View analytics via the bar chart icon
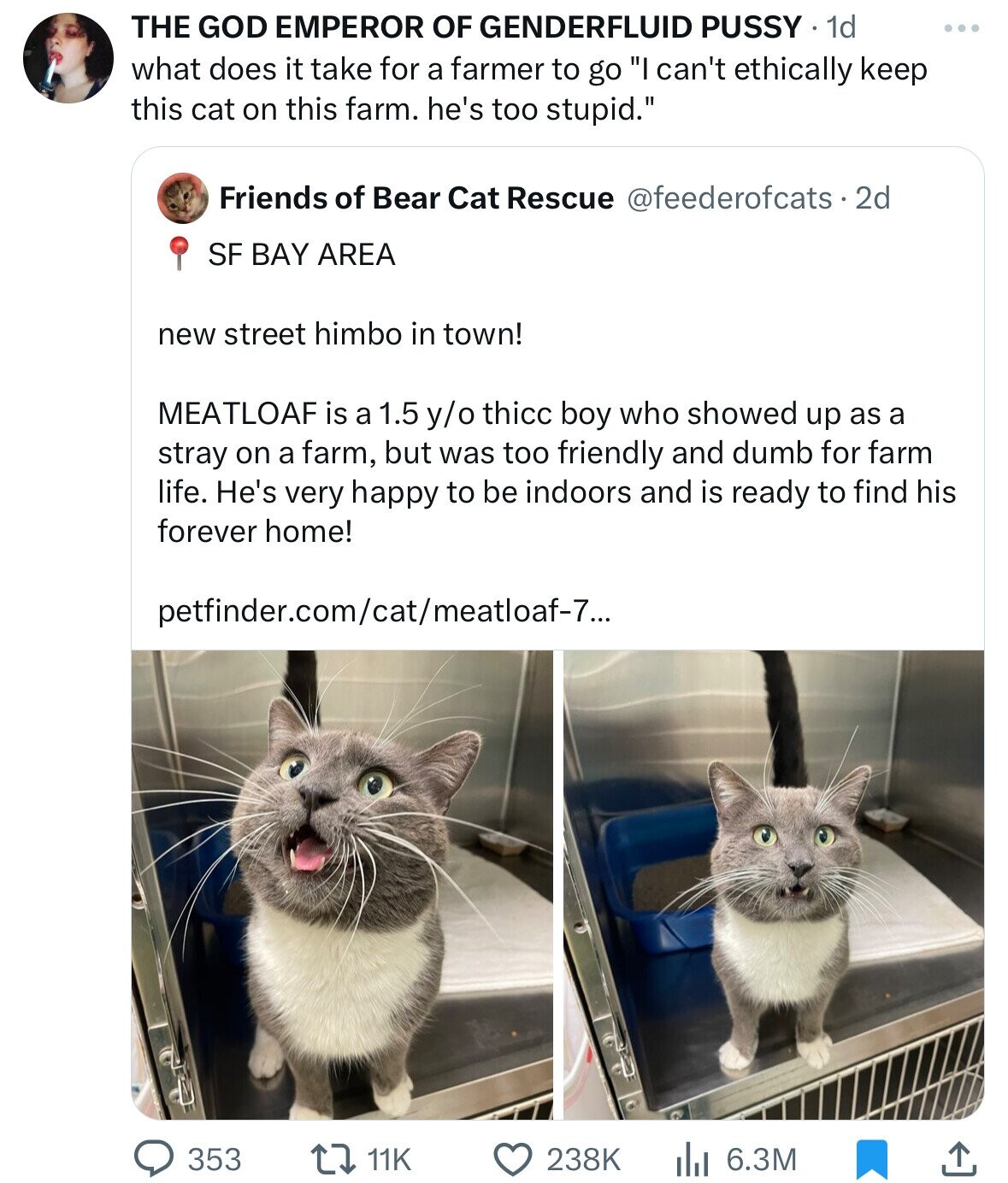This screenshot has width=1008, height=1183. [x=687, y=1158]
